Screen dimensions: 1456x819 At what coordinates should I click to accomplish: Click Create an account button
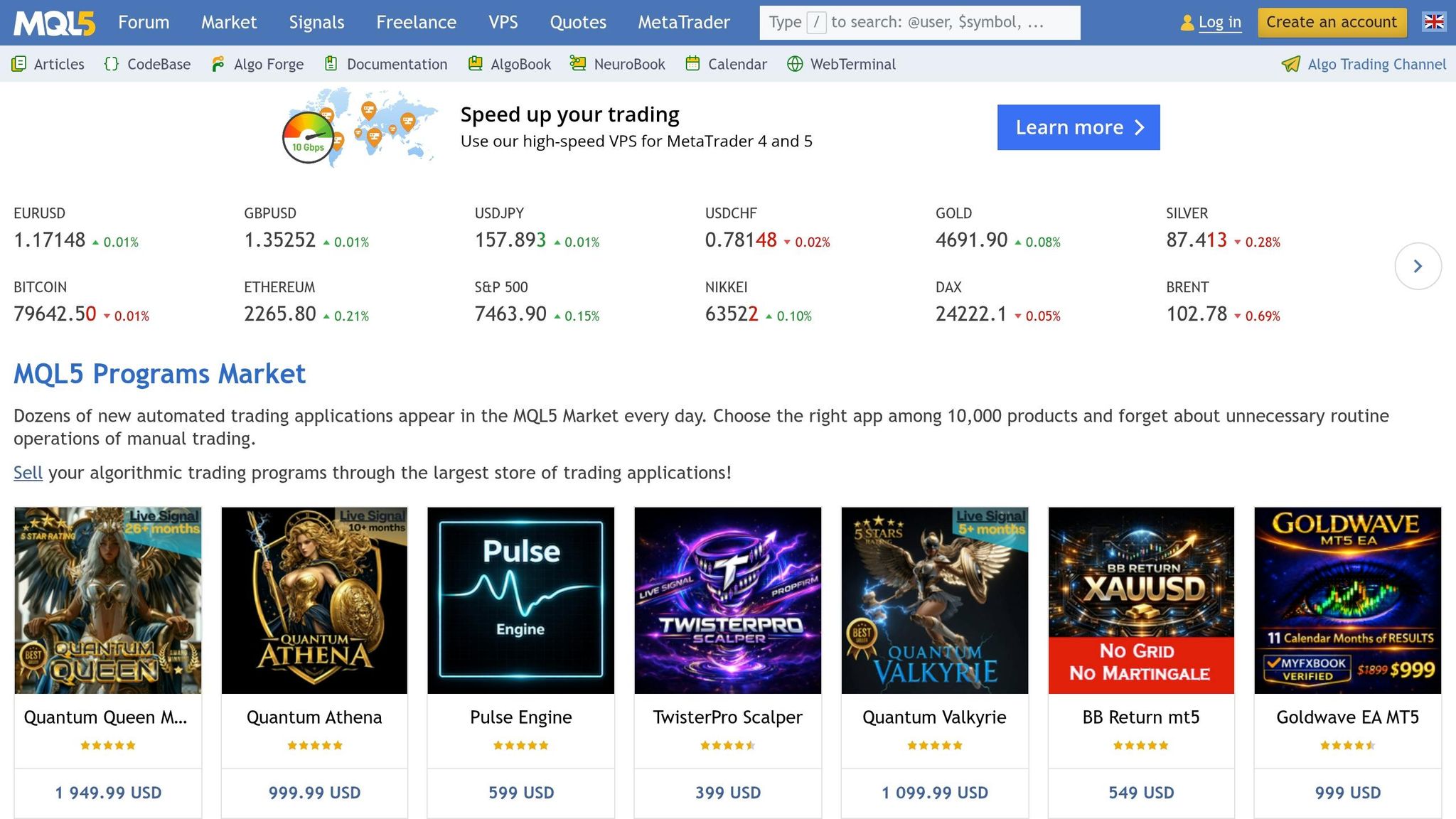[x=1332, y=22]
